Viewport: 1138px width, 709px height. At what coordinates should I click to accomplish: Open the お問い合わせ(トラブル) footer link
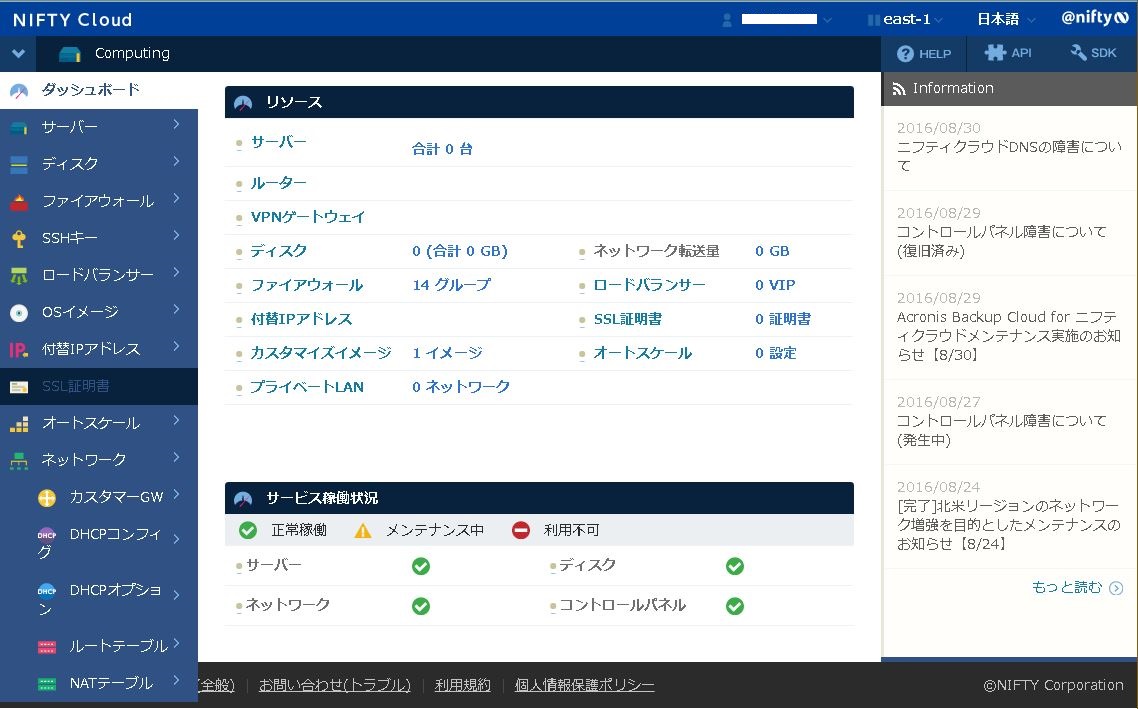tap(335, 686)
